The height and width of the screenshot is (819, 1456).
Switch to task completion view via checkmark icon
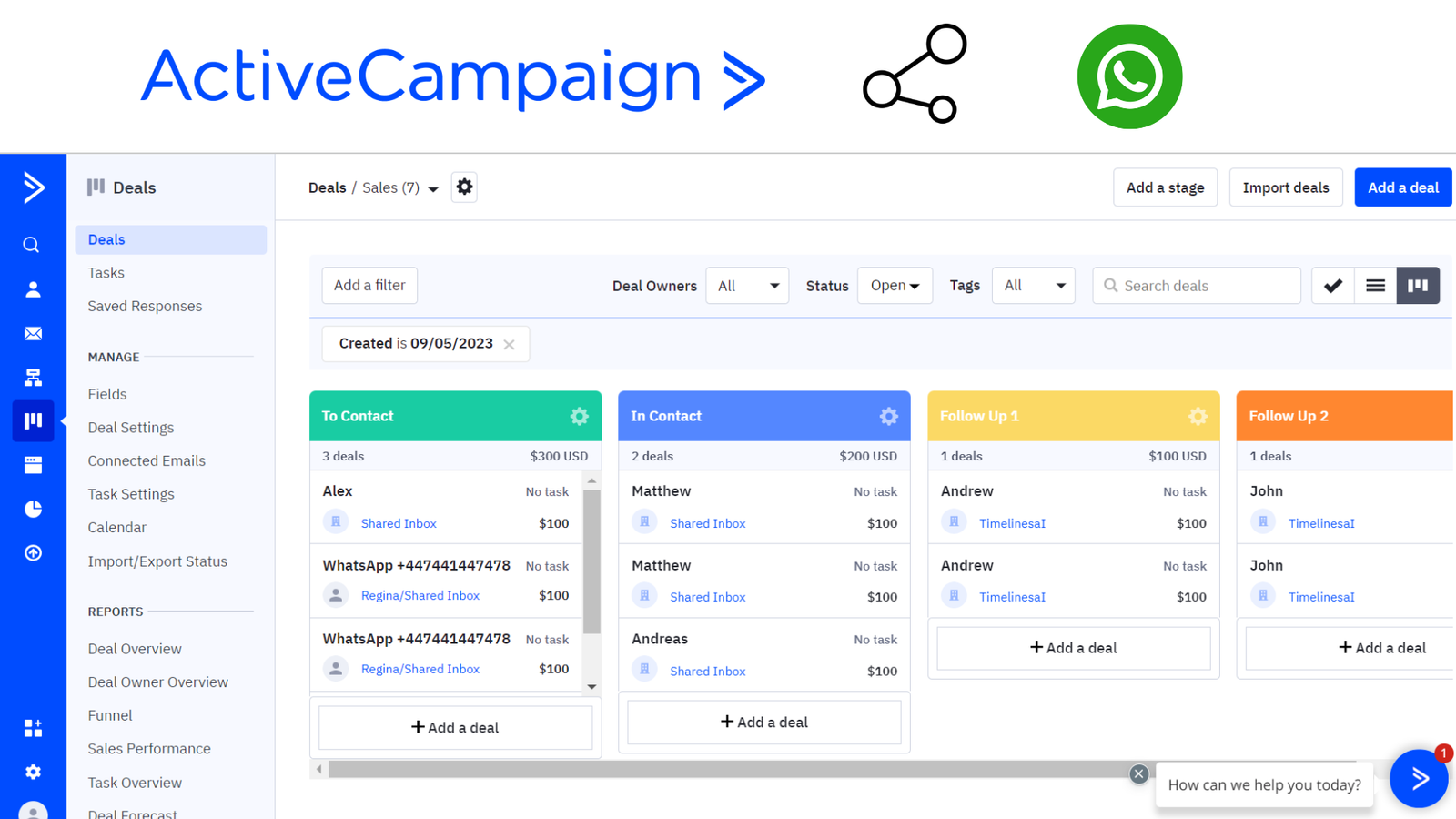[1332, 285]
